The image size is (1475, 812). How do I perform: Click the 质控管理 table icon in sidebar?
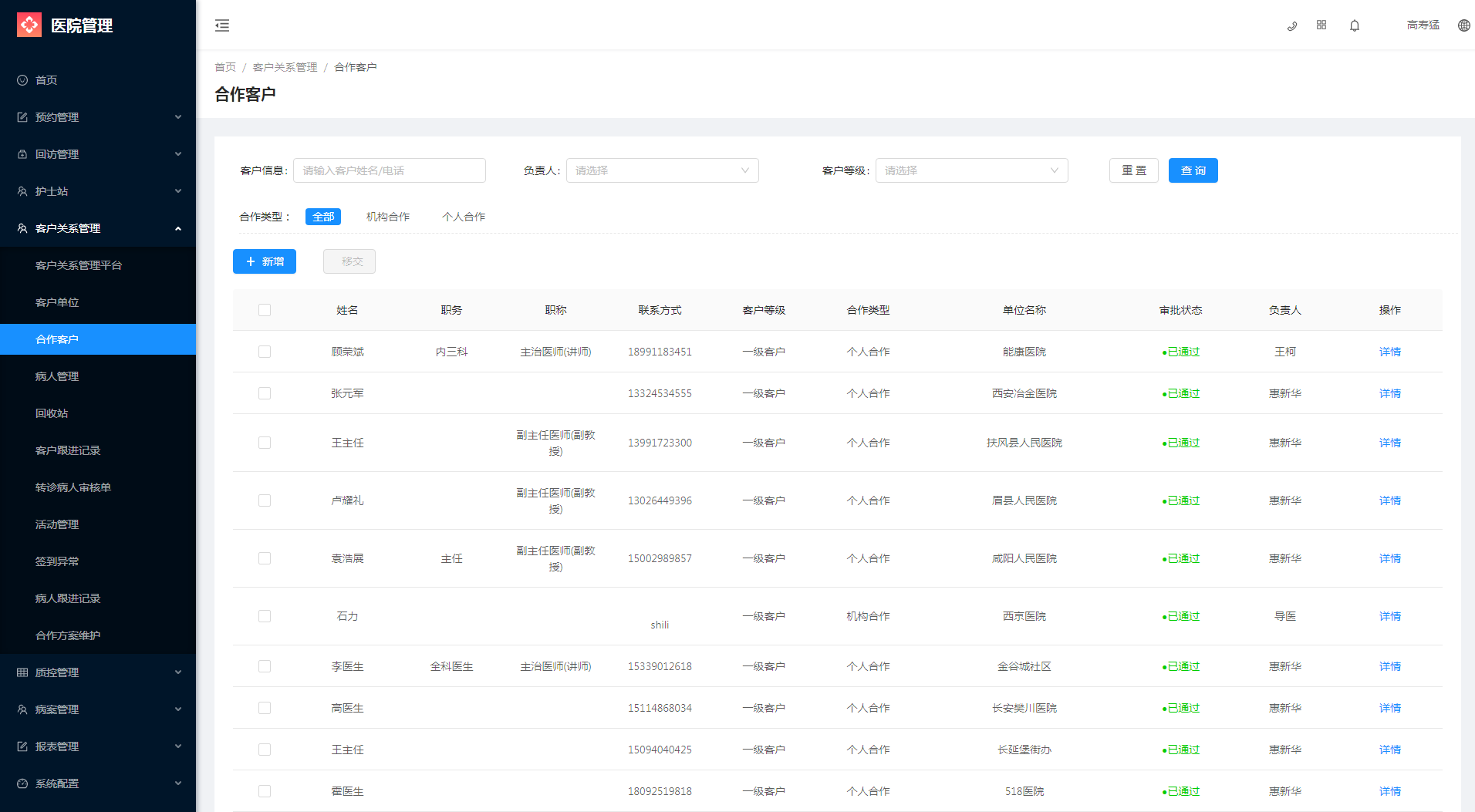(22, 672)
